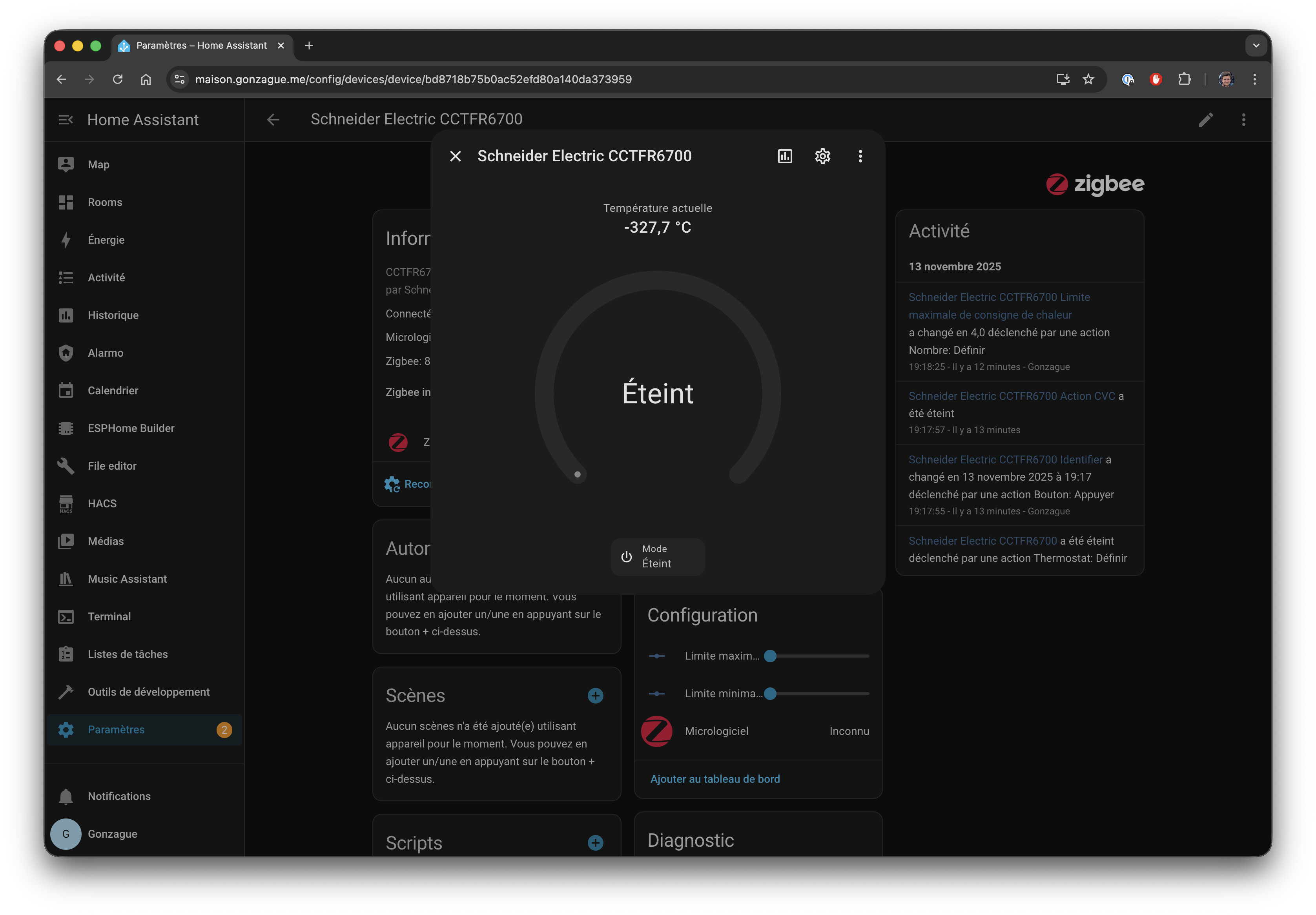Image resolution: width=1316 pixels, height=915 pixels.
Task: Adjust the Limite maximale slider
Action: (770, 656)
